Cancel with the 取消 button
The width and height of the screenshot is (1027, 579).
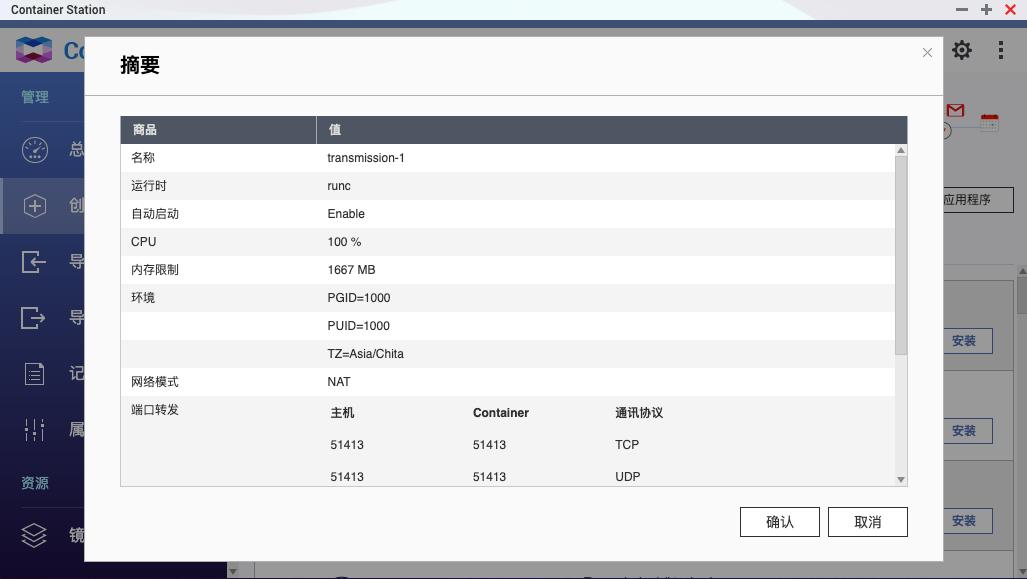pyautogui.click(x=867, y=522)
